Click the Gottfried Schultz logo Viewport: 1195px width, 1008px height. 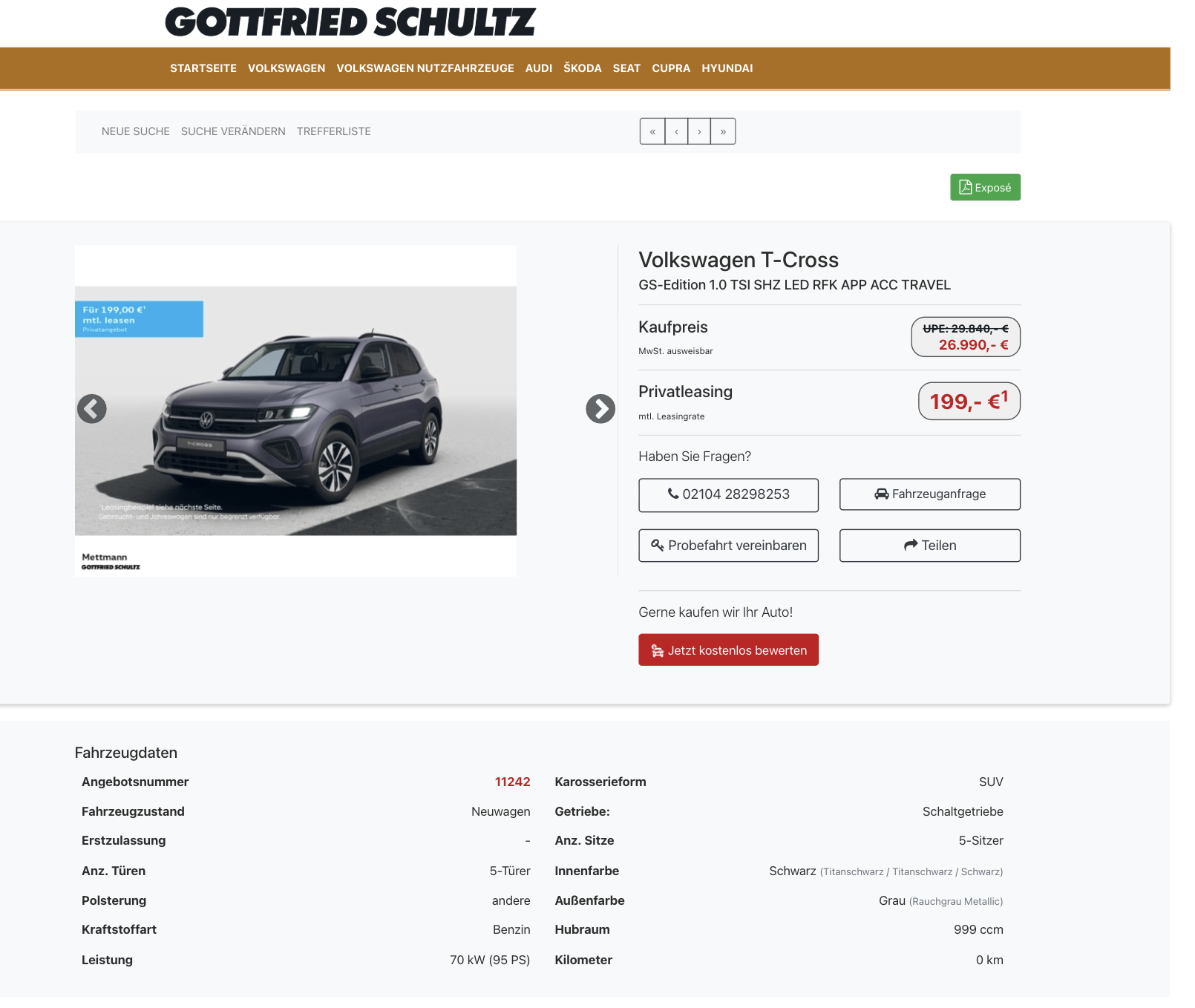click(350, 22)
